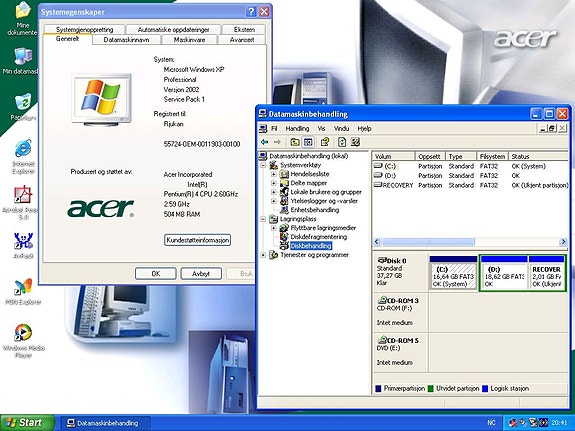The height and width of the screenshot is (431, 575).
Task: Click the language indicator NO in taskbar
Action: (491, 423)
